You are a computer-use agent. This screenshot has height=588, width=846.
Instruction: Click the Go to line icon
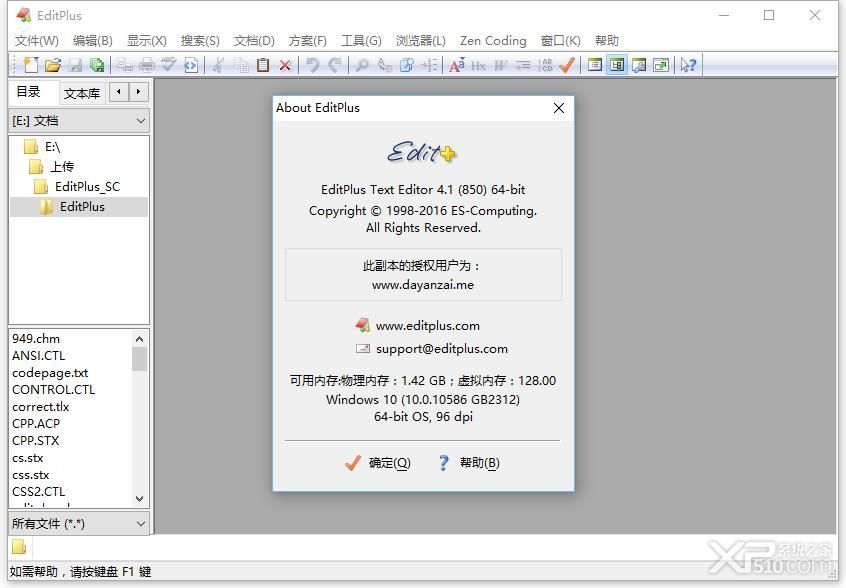pos(429,65)
